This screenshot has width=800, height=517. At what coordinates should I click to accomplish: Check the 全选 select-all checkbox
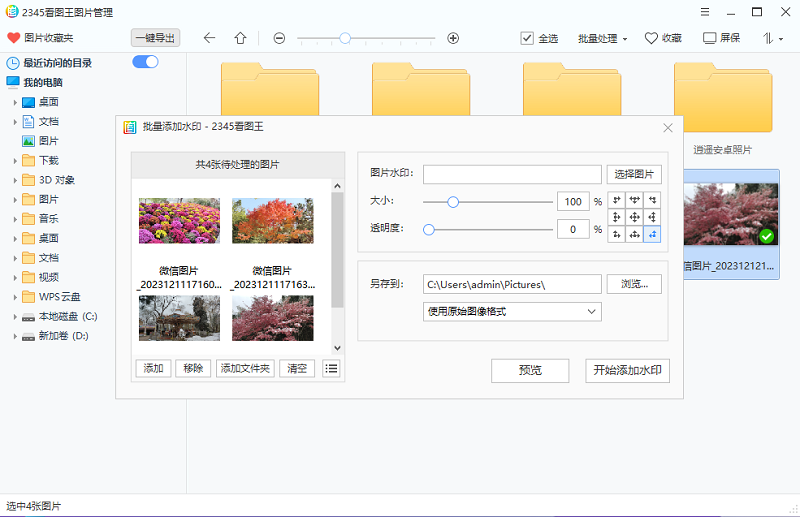click(x=527, y=38)
